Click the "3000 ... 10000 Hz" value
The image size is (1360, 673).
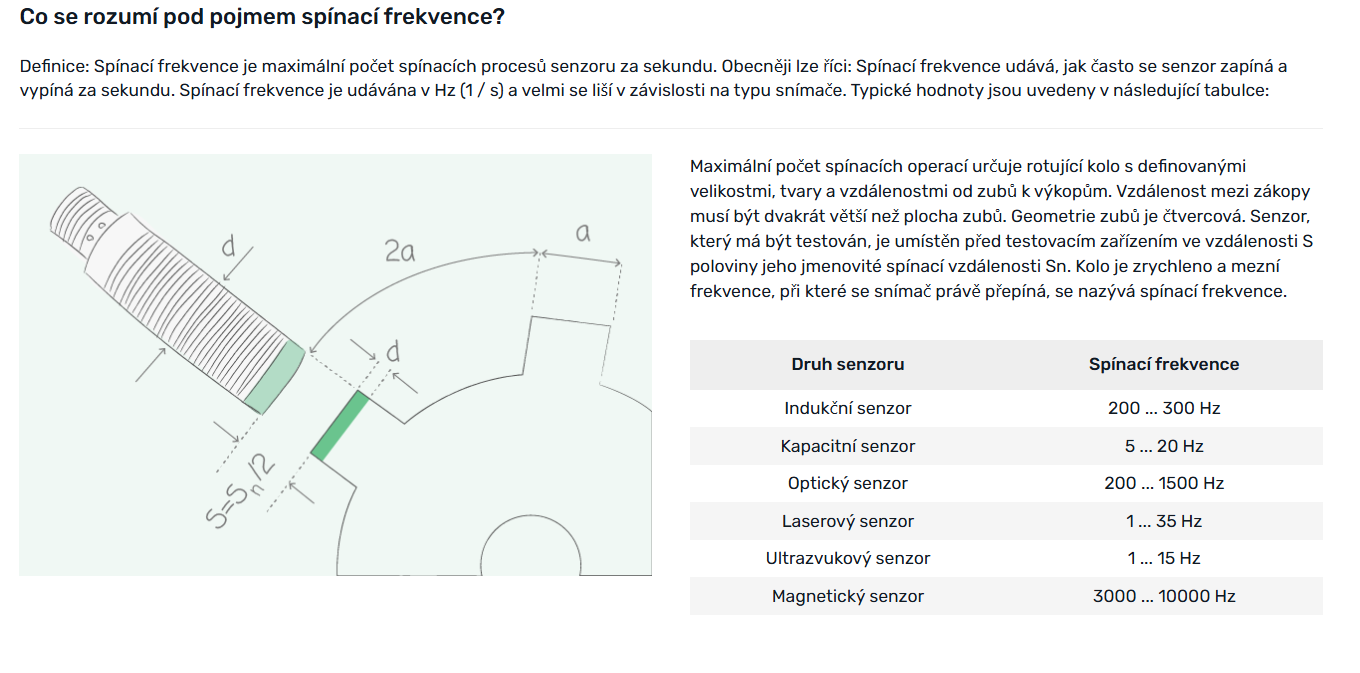point(1164,596)
